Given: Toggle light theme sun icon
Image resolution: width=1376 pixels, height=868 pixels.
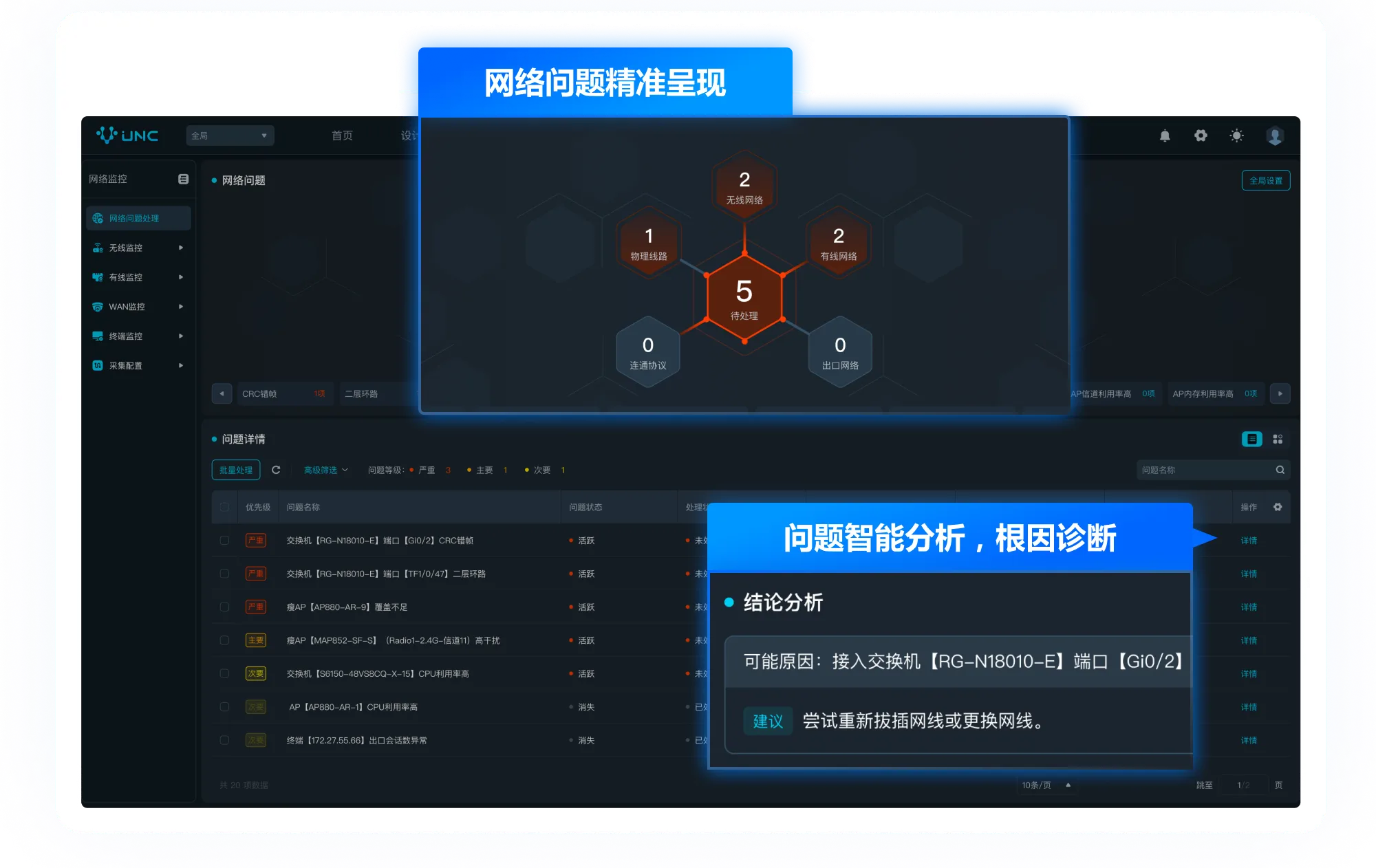Looking at the screenshot, I should 1236,135.
